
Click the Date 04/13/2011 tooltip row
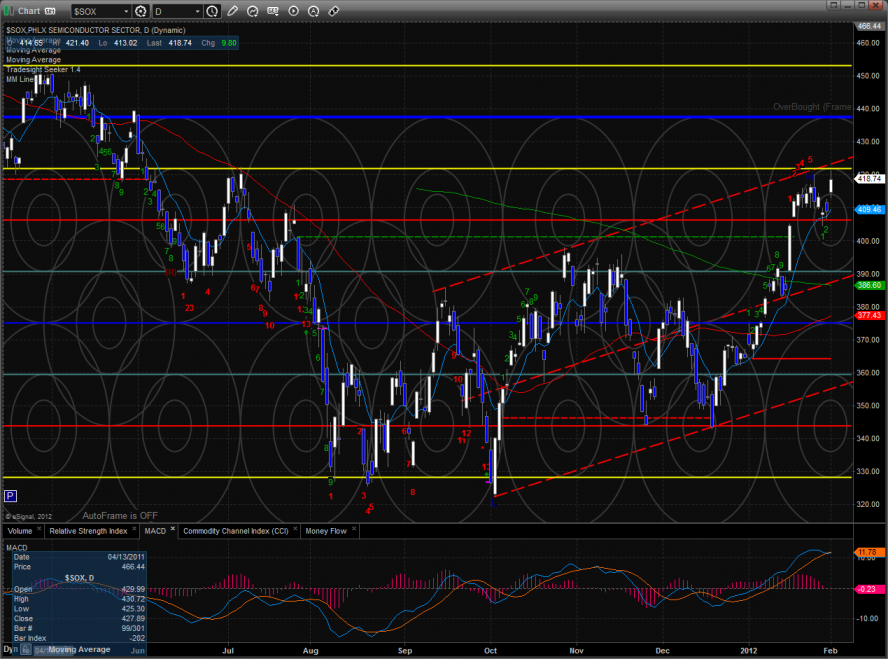79,557
